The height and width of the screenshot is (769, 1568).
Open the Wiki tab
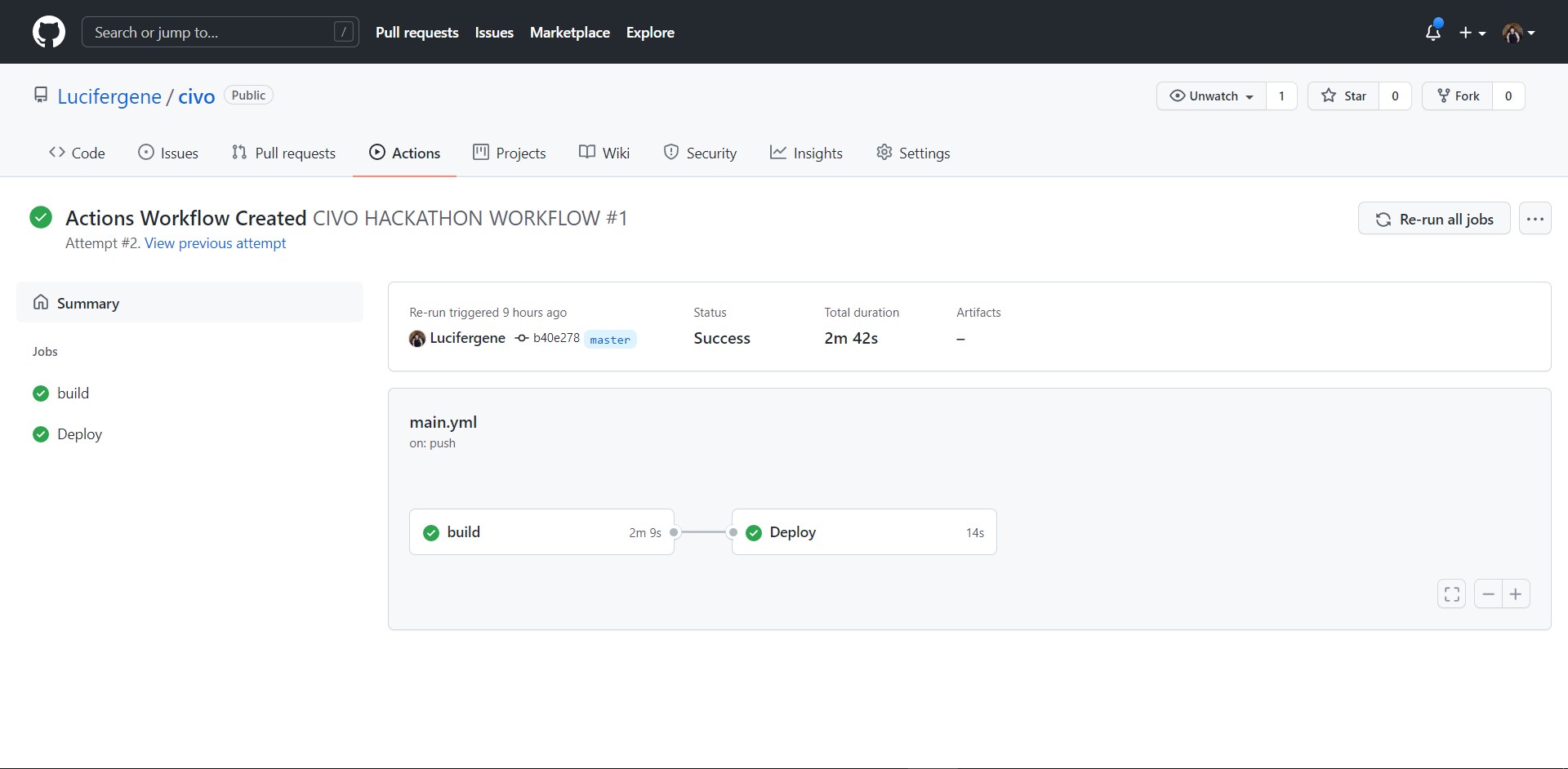point(604,153)
